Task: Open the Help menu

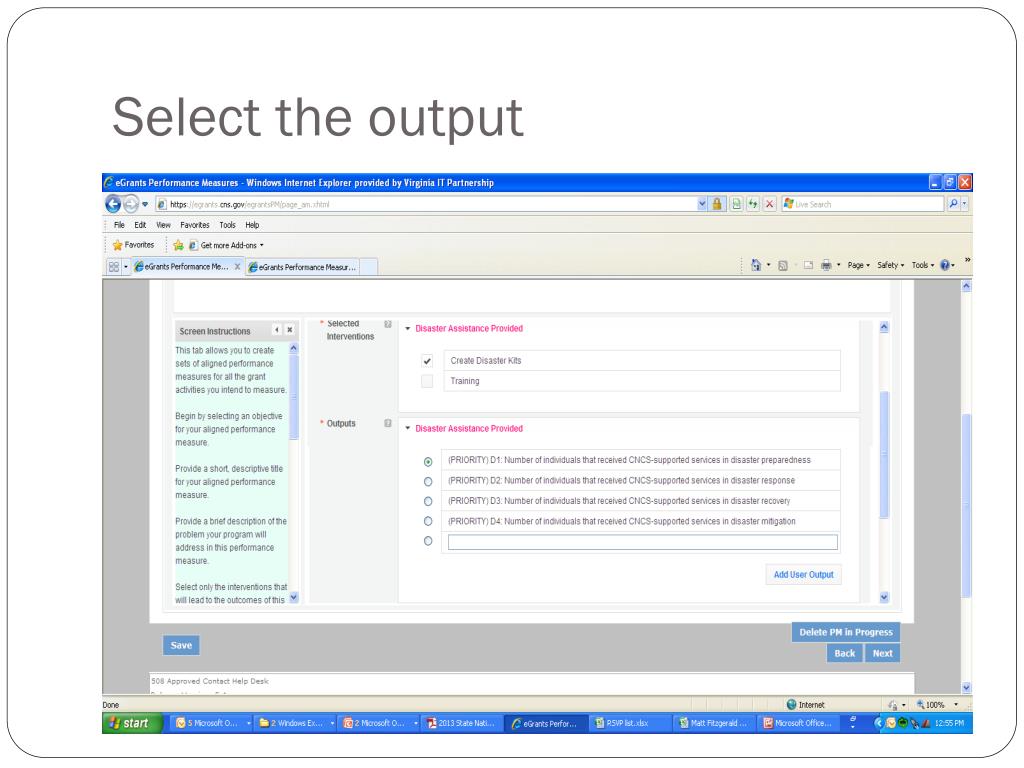Action: point(252,225)
